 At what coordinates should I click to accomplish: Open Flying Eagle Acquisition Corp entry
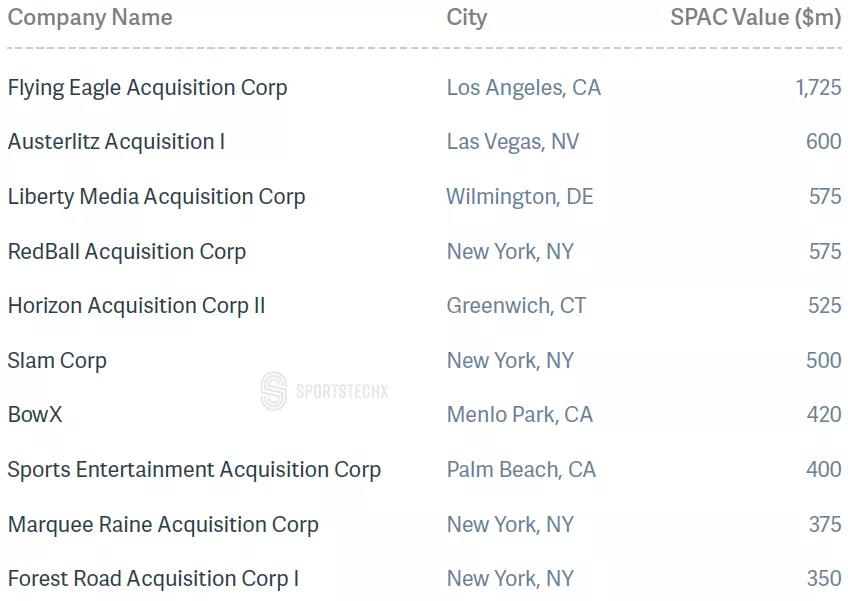(147, 88)
